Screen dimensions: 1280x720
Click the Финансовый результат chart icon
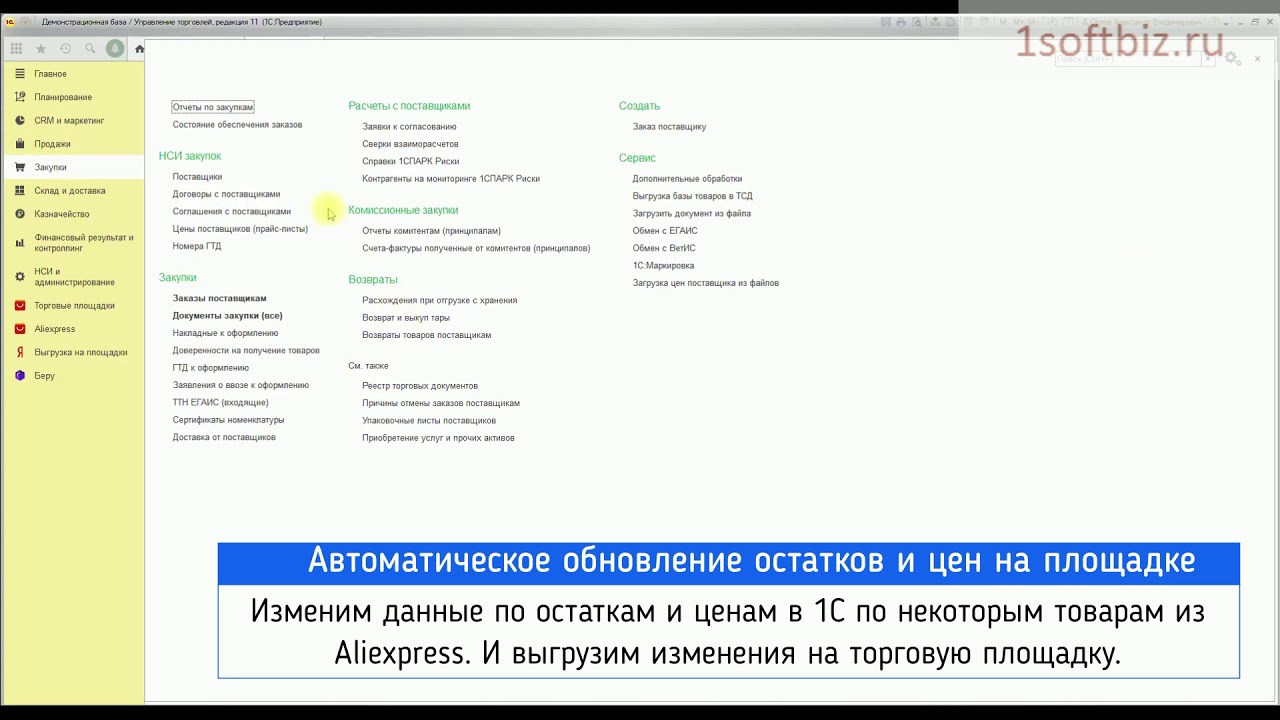pos(20,243)
